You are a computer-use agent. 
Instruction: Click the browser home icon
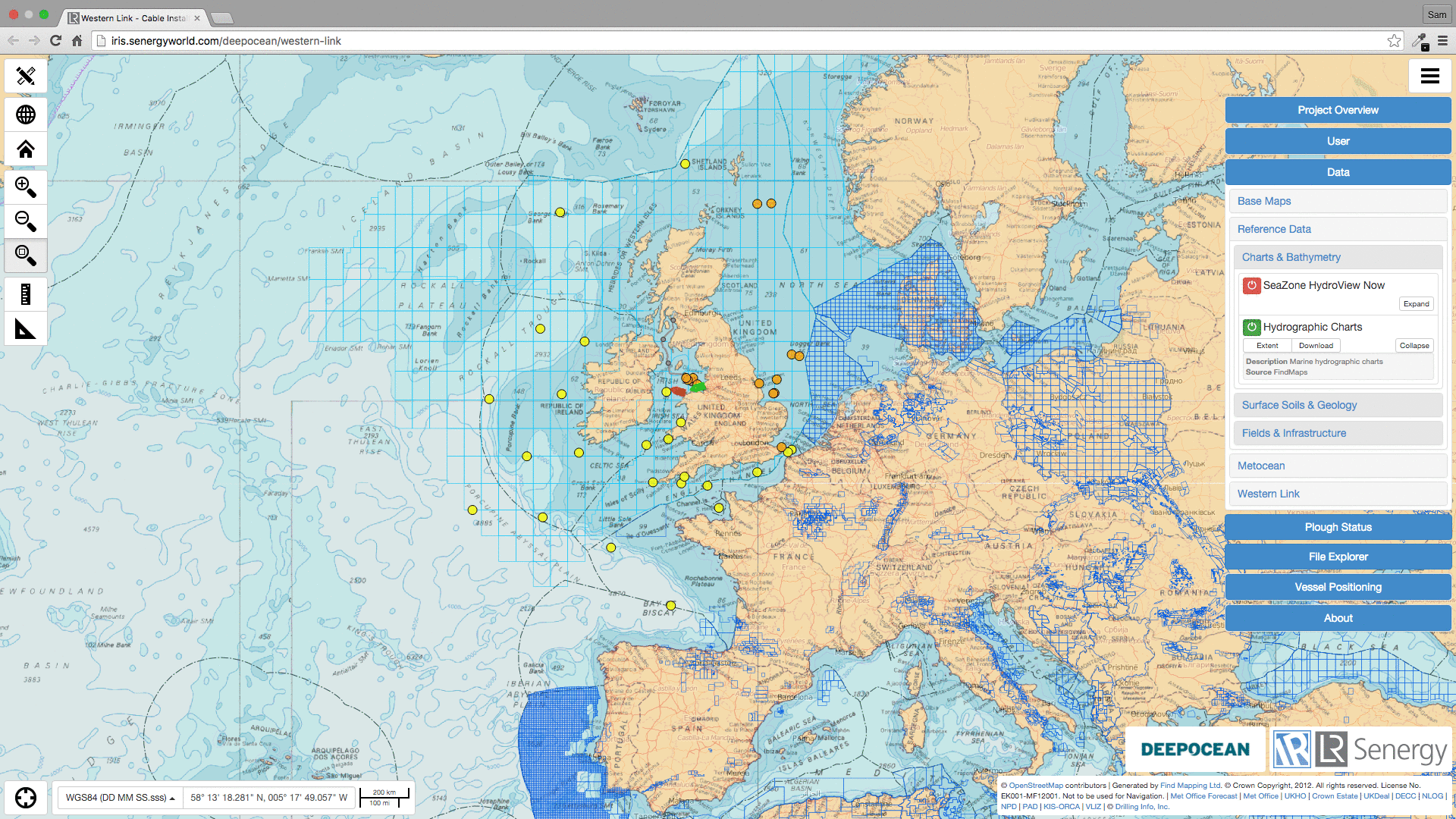click(77, 41)
